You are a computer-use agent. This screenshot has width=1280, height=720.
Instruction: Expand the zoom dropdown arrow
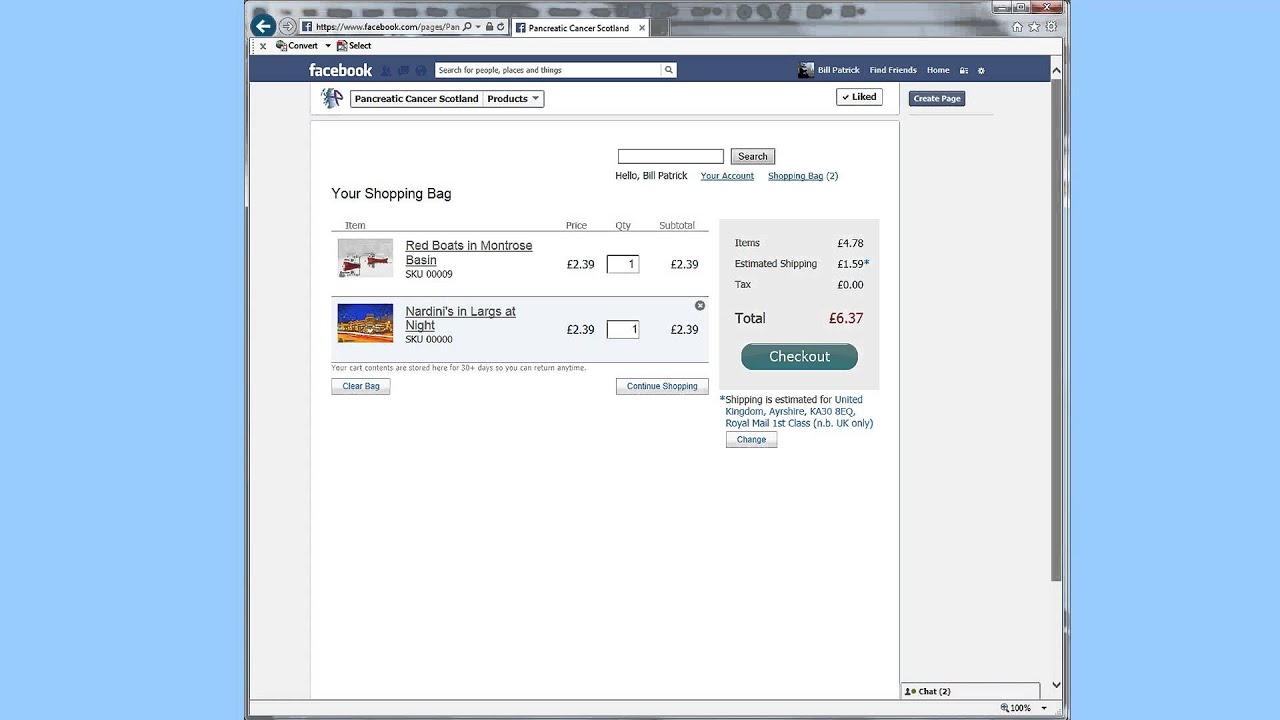click(1044, 708)
